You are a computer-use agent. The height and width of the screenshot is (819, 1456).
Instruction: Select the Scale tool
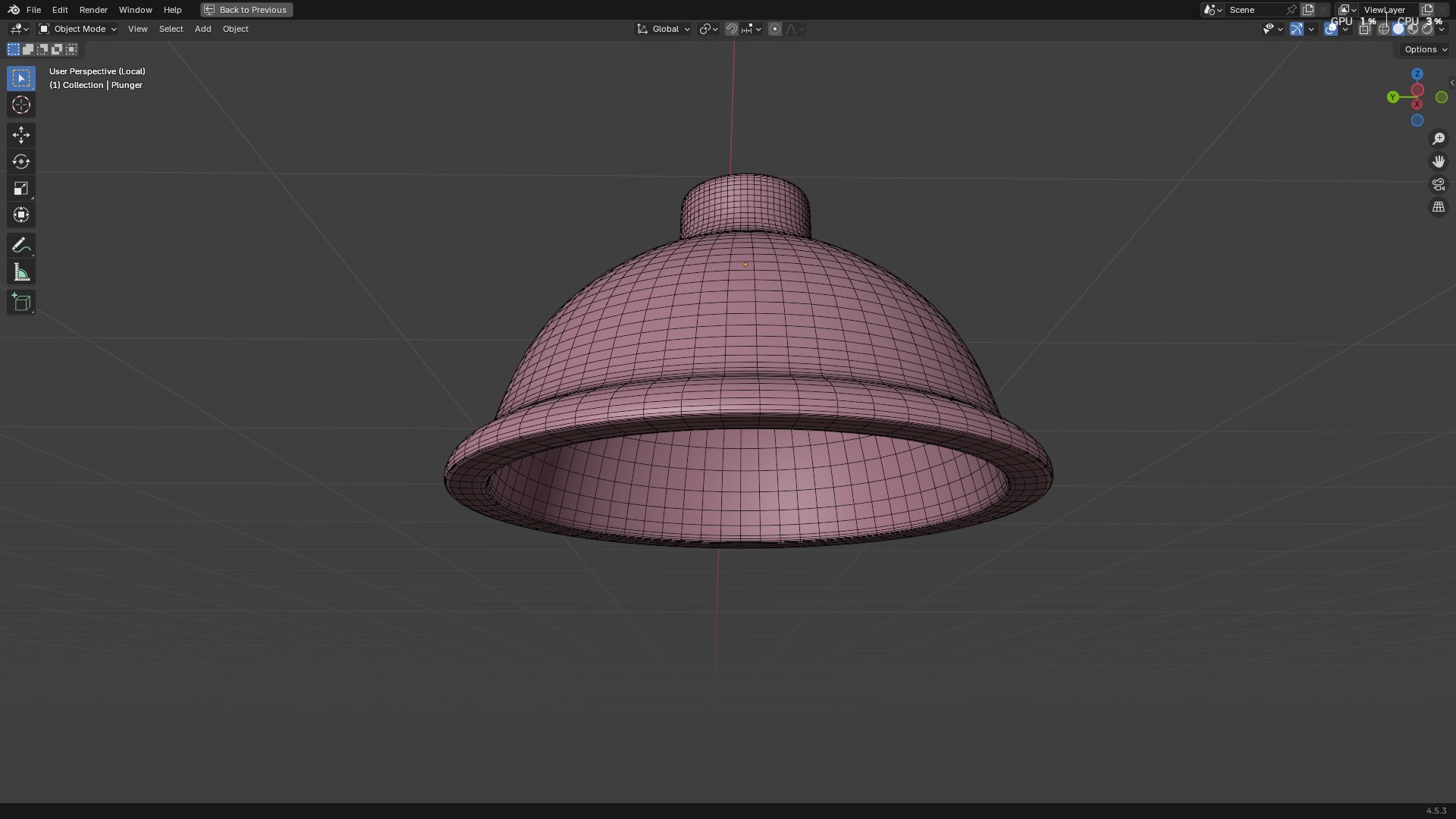point(21,188)
